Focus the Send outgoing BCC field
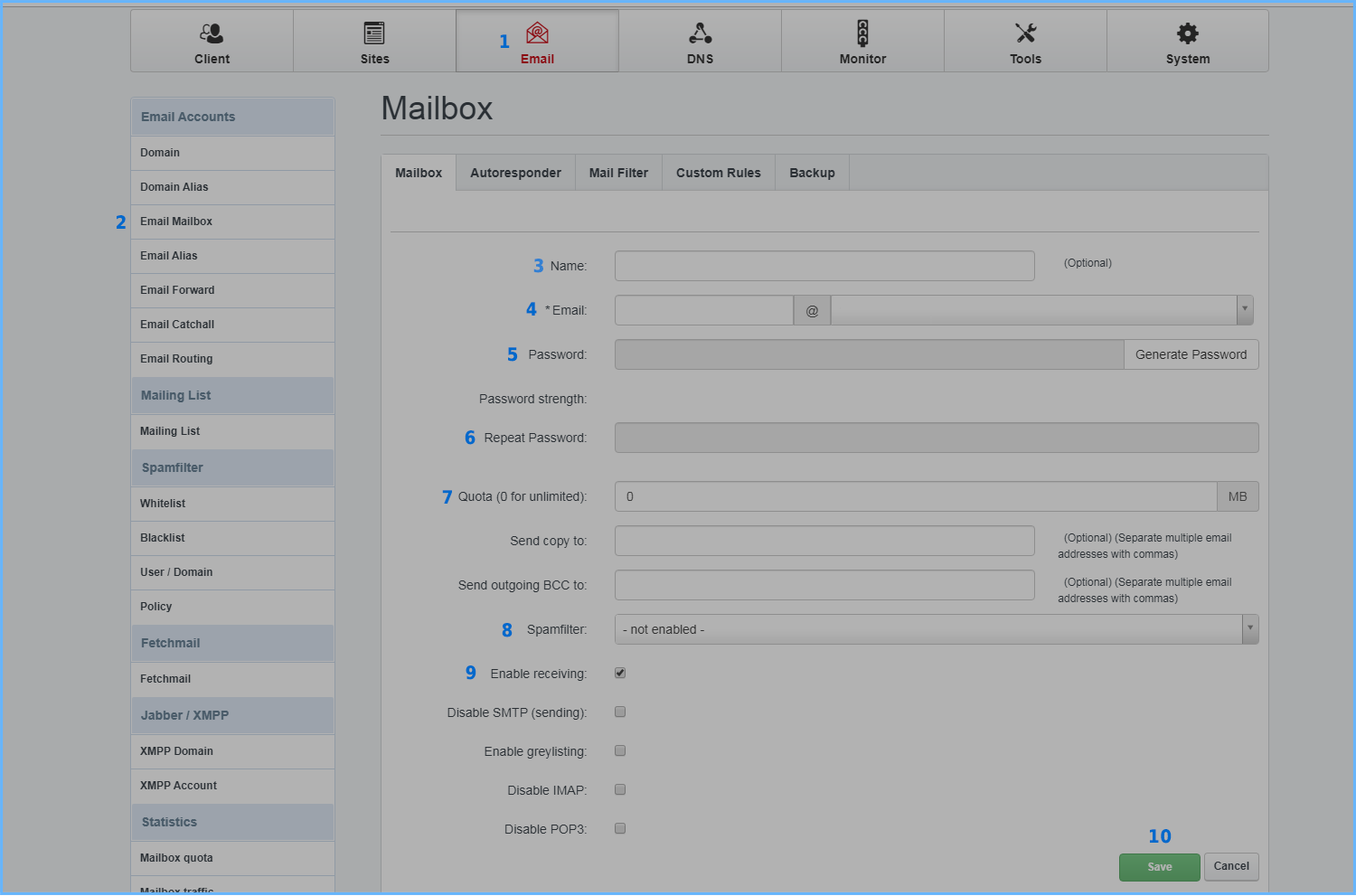Viewport: 1356px width, 896px height. click(824, 585)
